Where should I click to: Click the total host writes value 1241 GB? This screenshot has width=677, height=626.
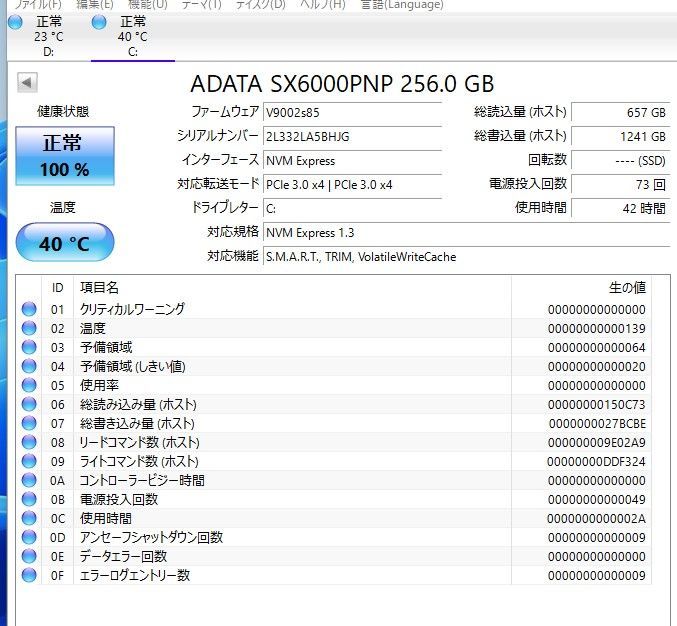pos(621,137)
